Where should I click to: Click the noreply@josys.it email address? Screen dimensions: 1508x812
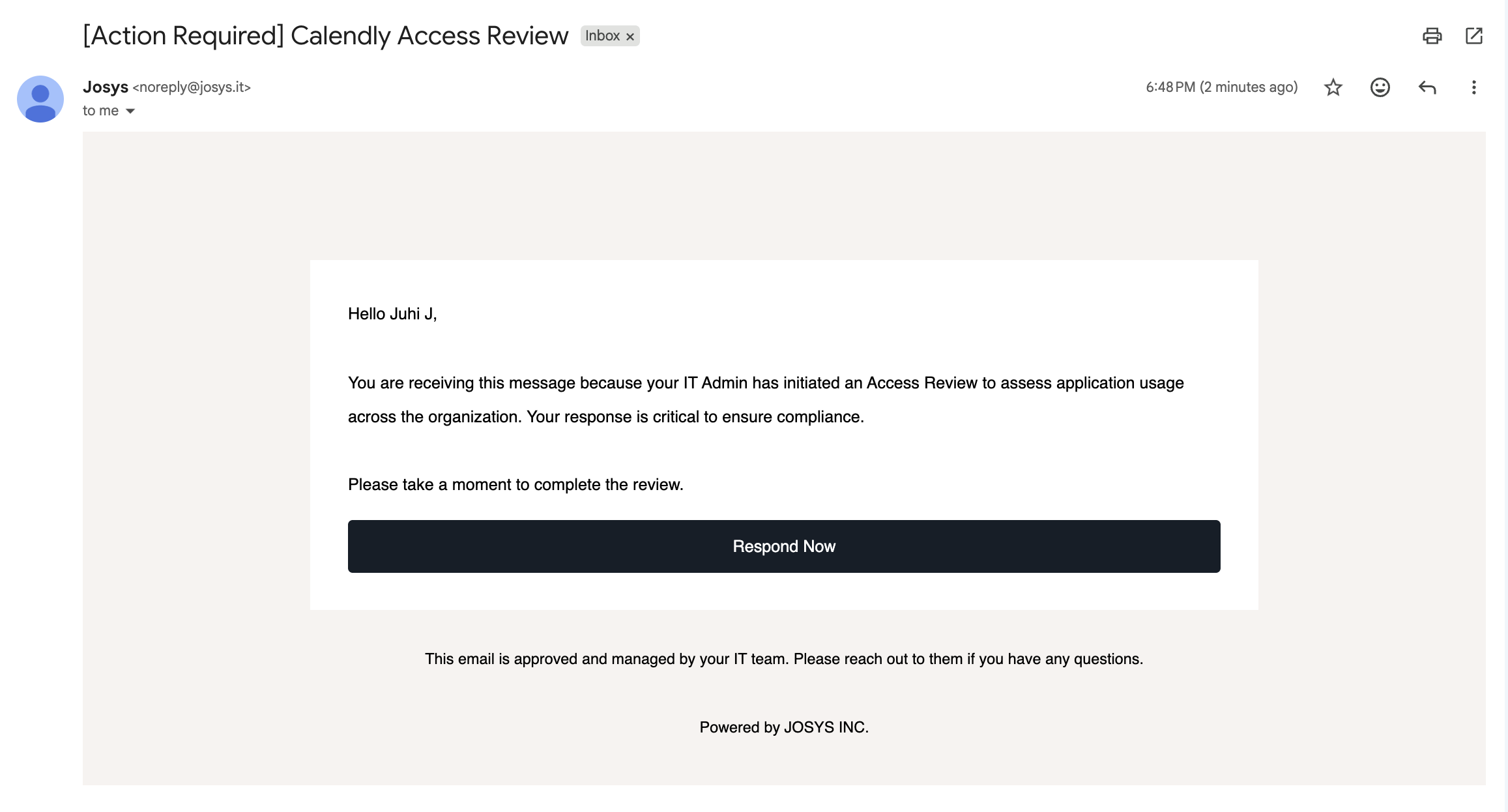point(192,87)
